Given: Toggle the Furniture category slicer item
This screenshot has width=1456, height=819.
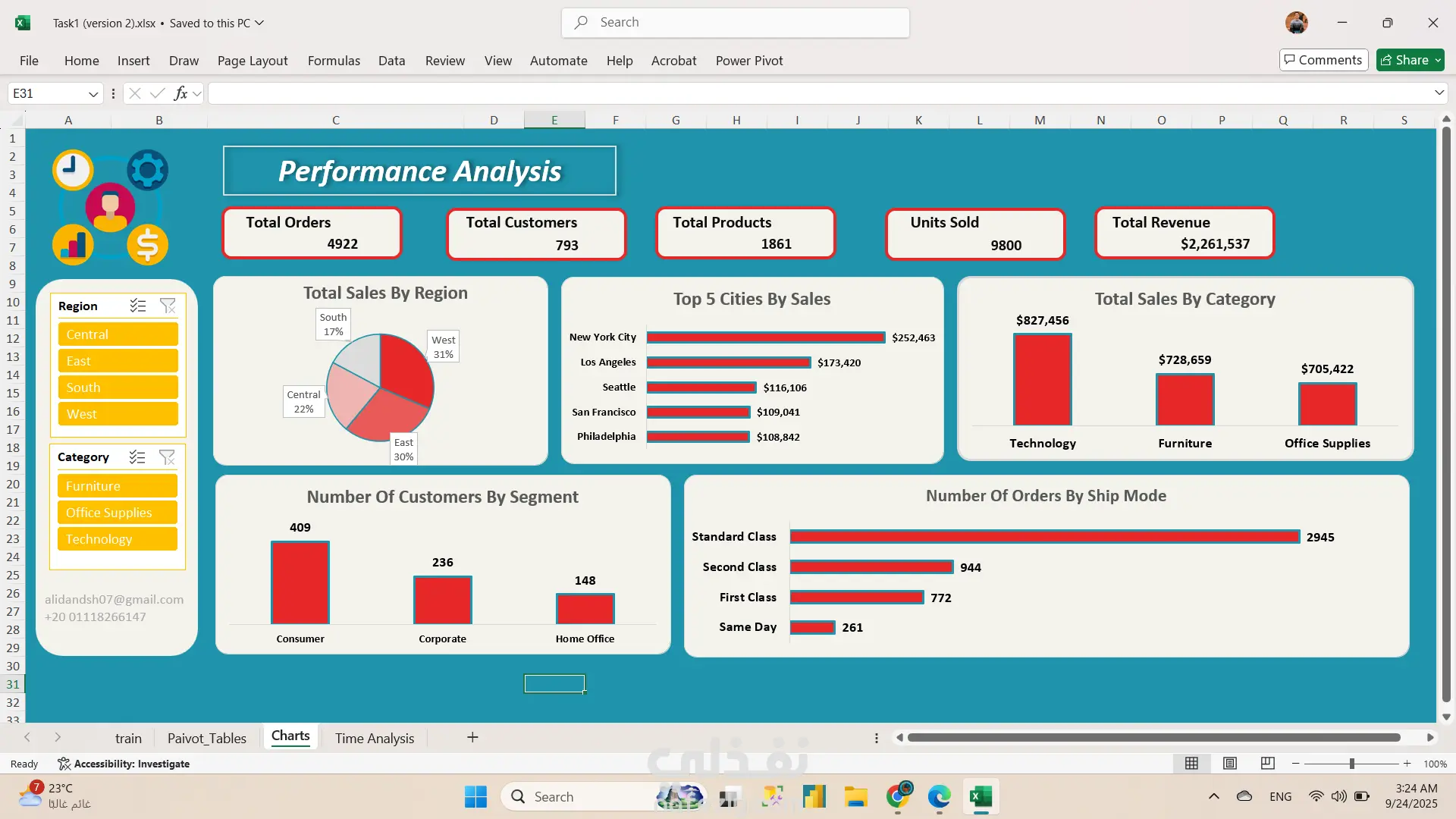Looking at the screenshot, I should tap(118, 486).
